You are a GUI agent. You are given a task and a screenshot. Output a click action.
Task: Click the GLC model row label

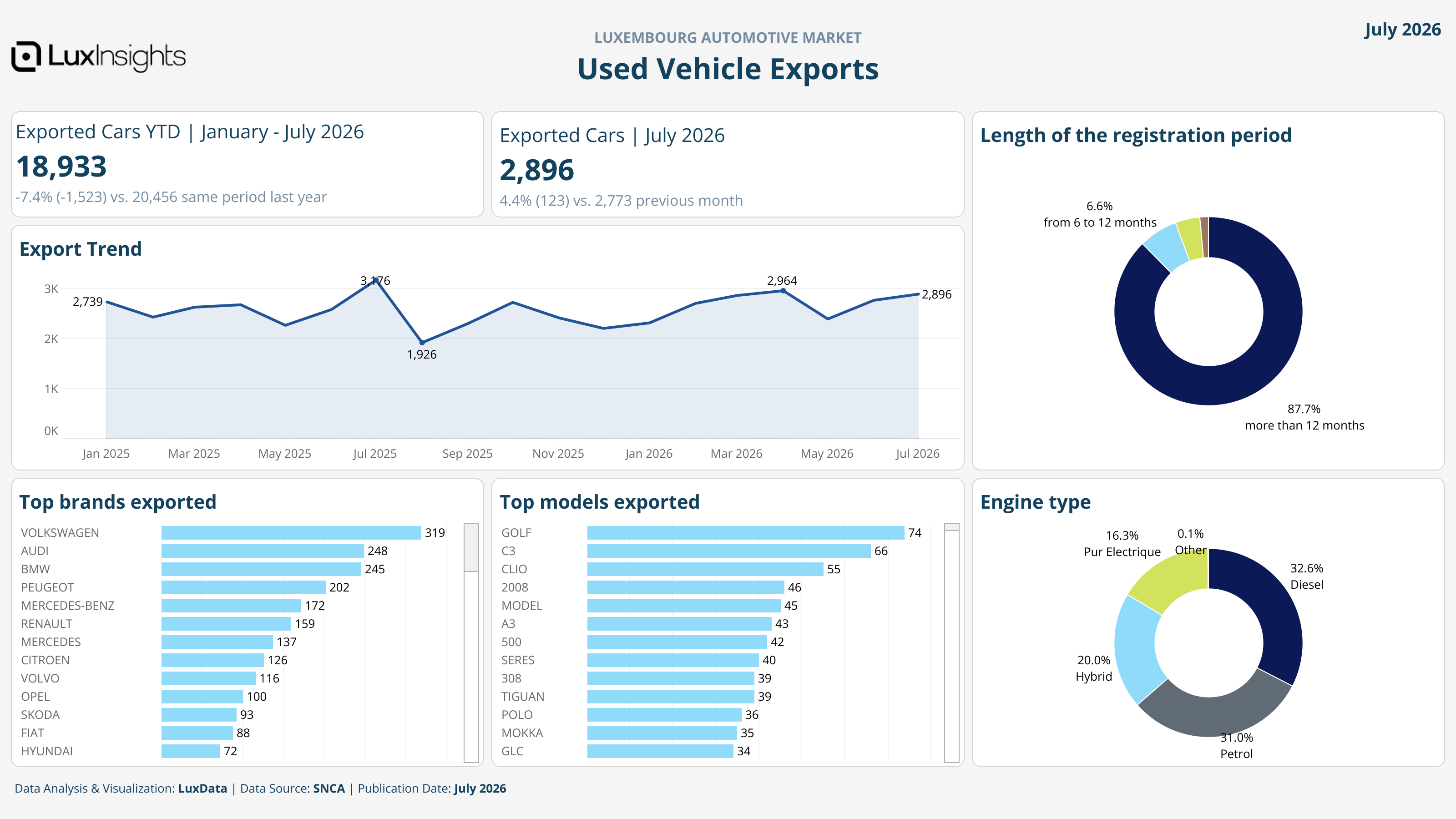[512, 751]
